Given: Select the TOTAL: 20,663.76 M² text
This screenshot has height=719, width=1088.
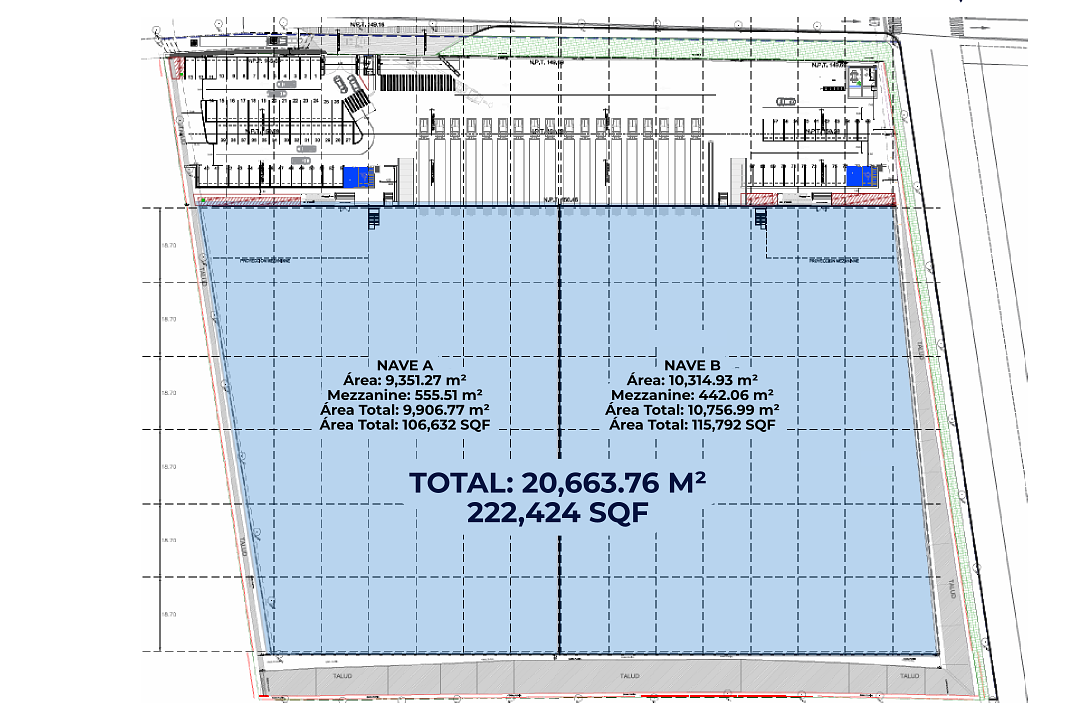Looking at the screenshot, I should tap(557, 482).
